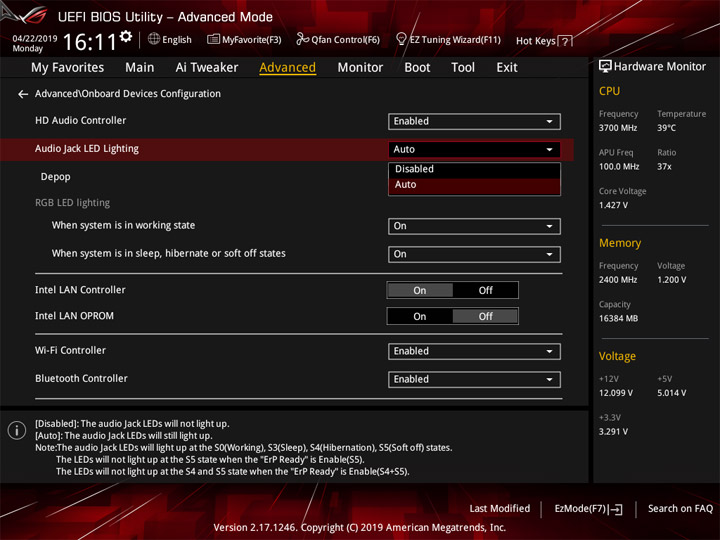Click the EZ Tuning Wizard lightbulb icon

tap(401, 39)
